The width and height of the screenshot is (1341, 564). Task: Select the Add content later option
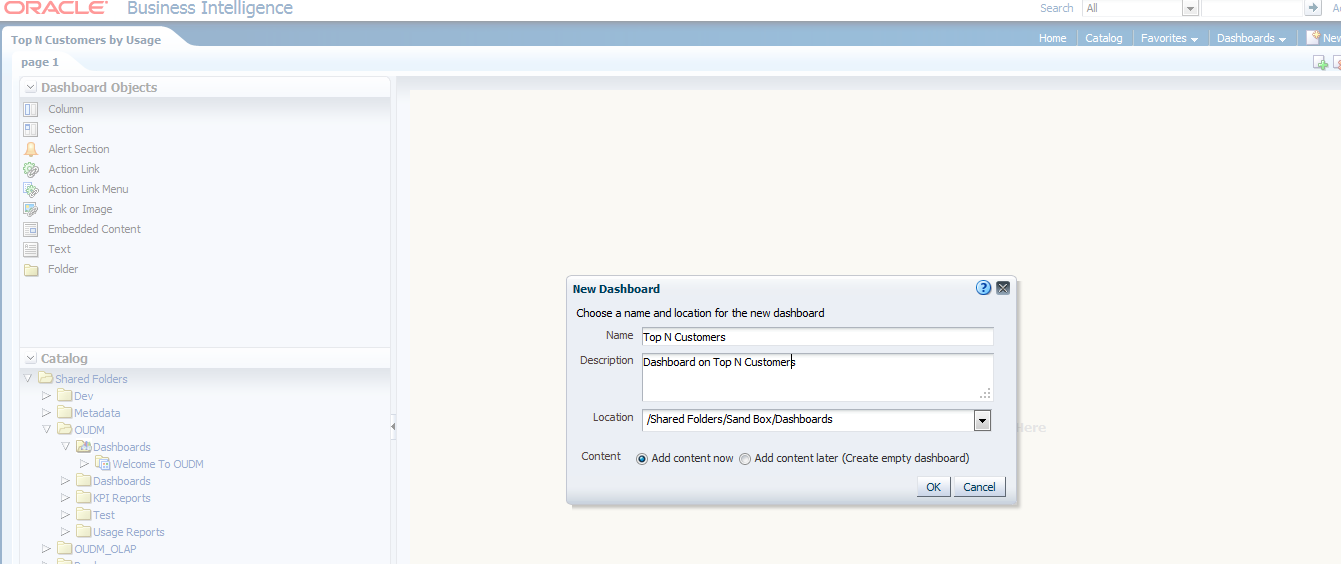click(x=745, y=459)
